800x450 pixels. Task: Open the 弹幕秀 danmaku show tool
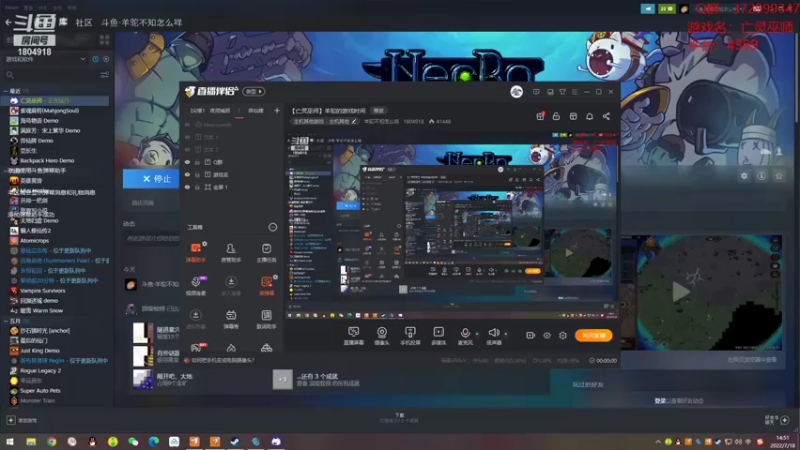pos(231,319)
